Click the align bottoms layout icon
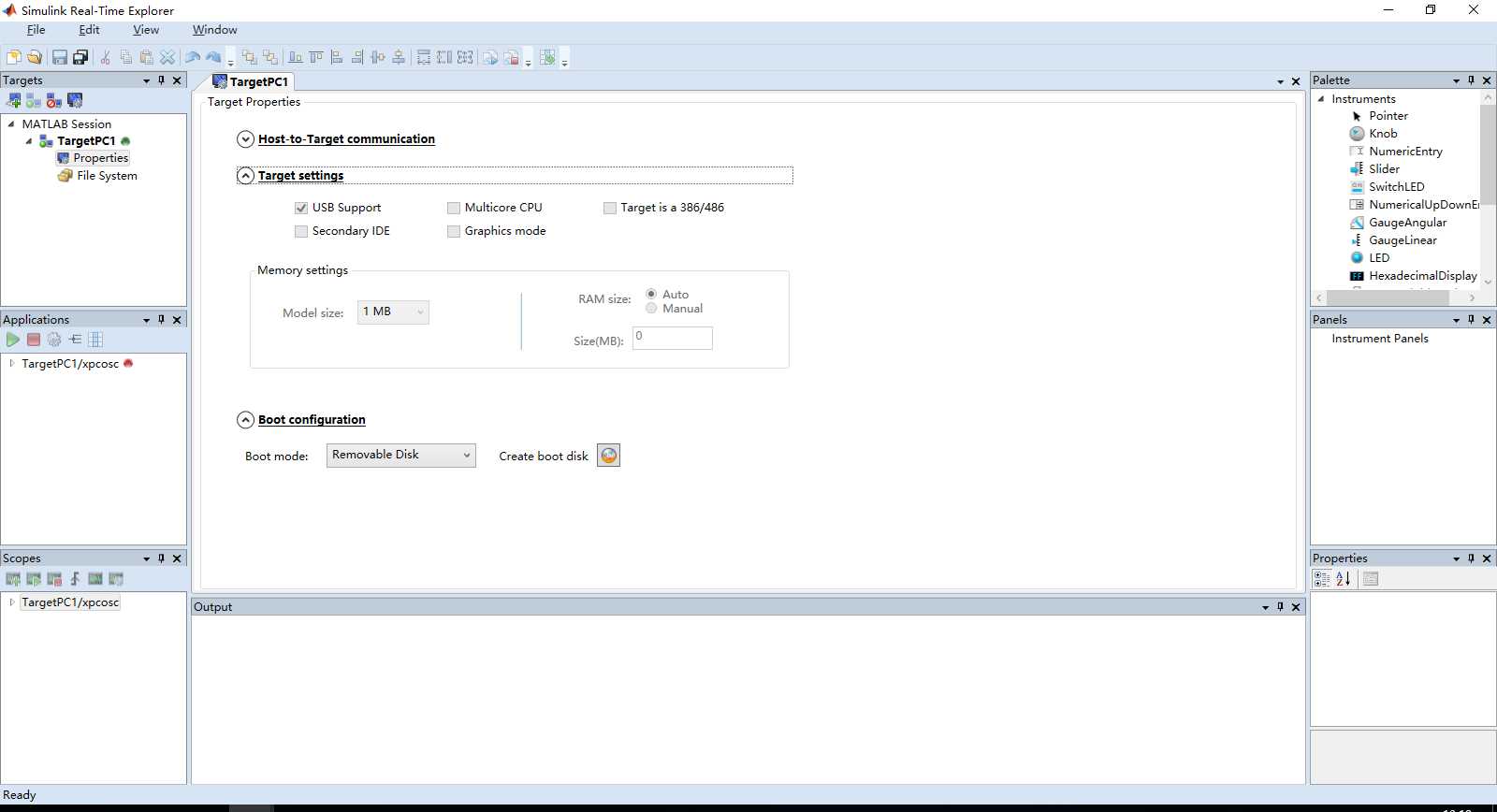This screenshot has width=1497, height=812. coord(296,58)
